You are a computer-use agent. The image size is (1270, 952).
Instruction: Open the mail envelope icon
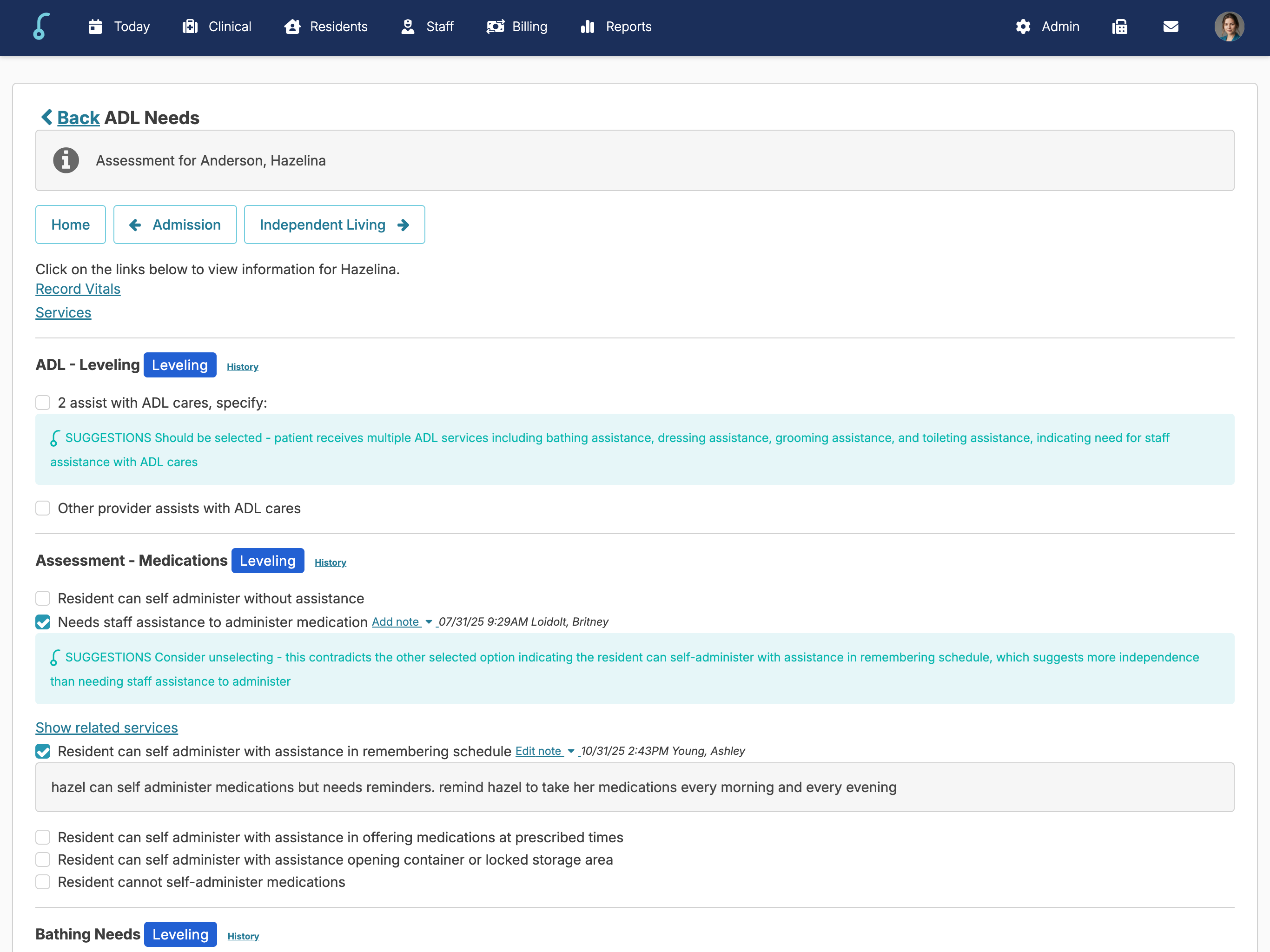pos(1171,26)
